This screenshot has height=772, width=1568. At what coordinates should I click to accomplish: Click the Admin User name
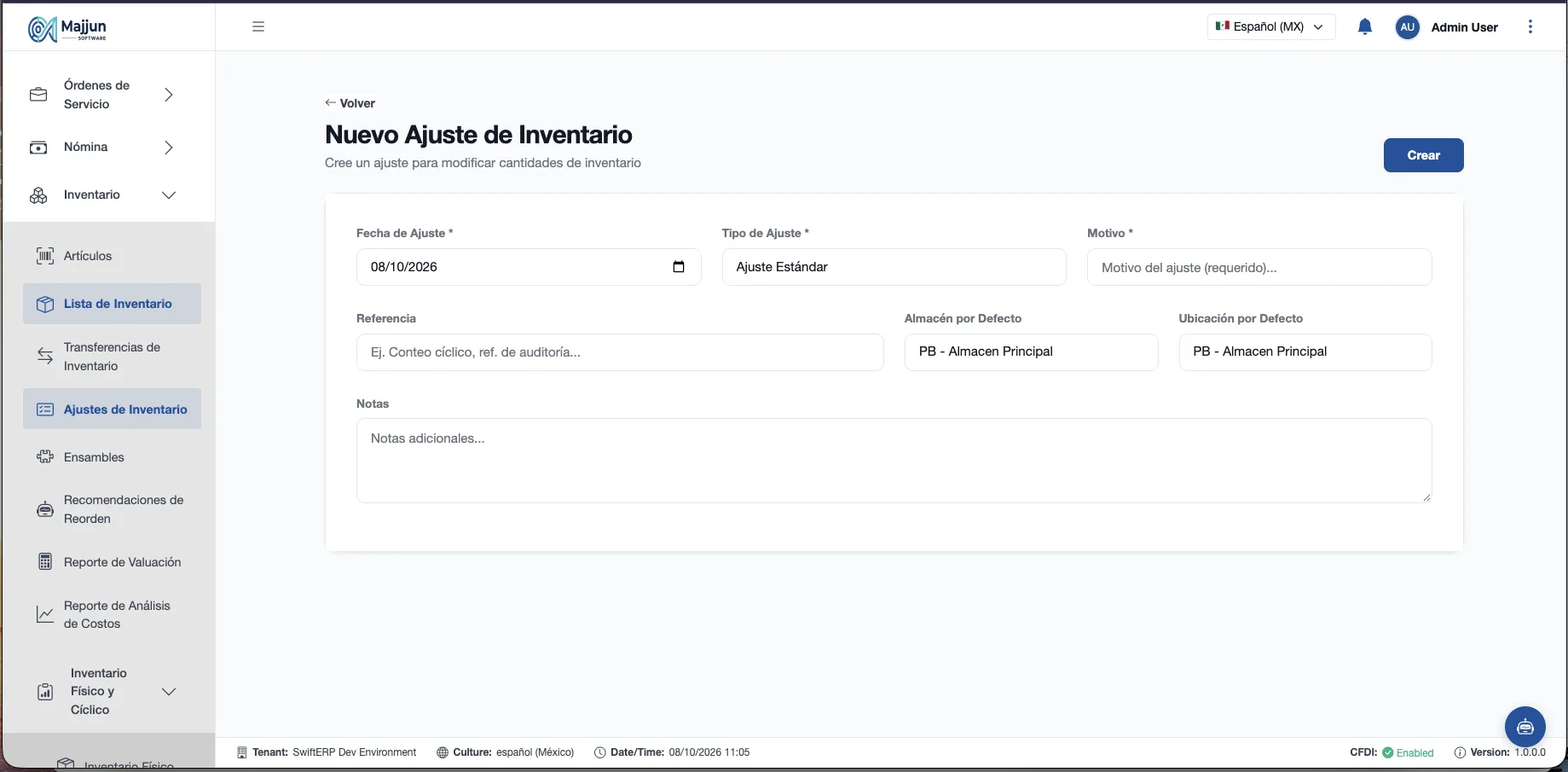pos(1464,27)
